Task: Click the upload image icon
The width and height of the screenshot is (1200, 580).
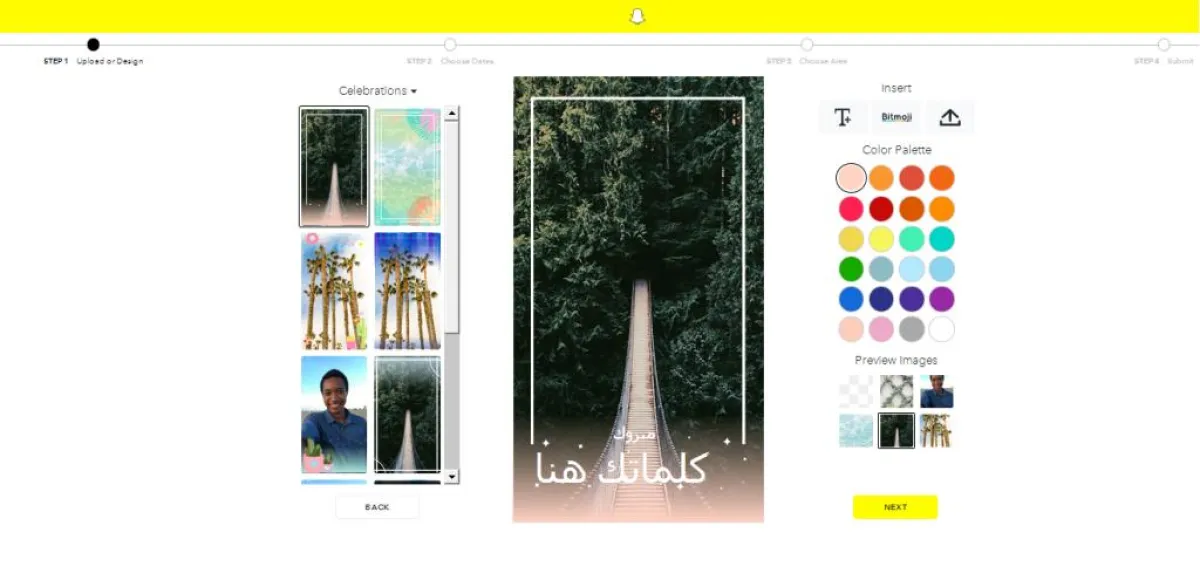Action: pyautogui.click(x=950, y=117)
